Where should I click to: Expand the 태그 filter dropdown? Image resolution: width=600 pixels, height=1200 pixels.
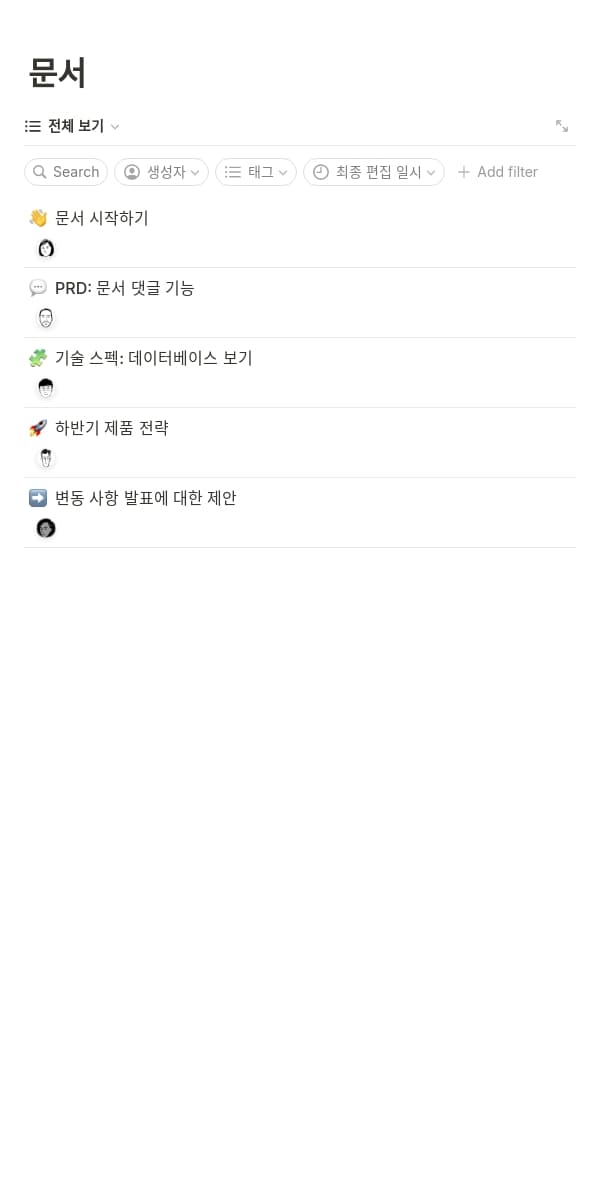pos(256,172)
